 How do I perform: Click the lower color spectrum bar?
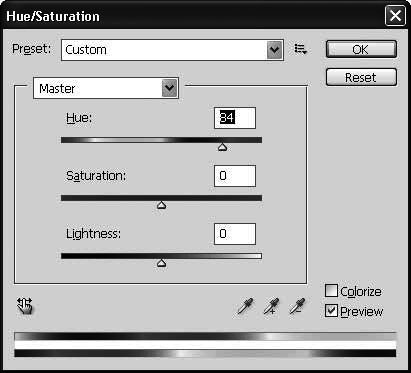(x=205, y=353)
